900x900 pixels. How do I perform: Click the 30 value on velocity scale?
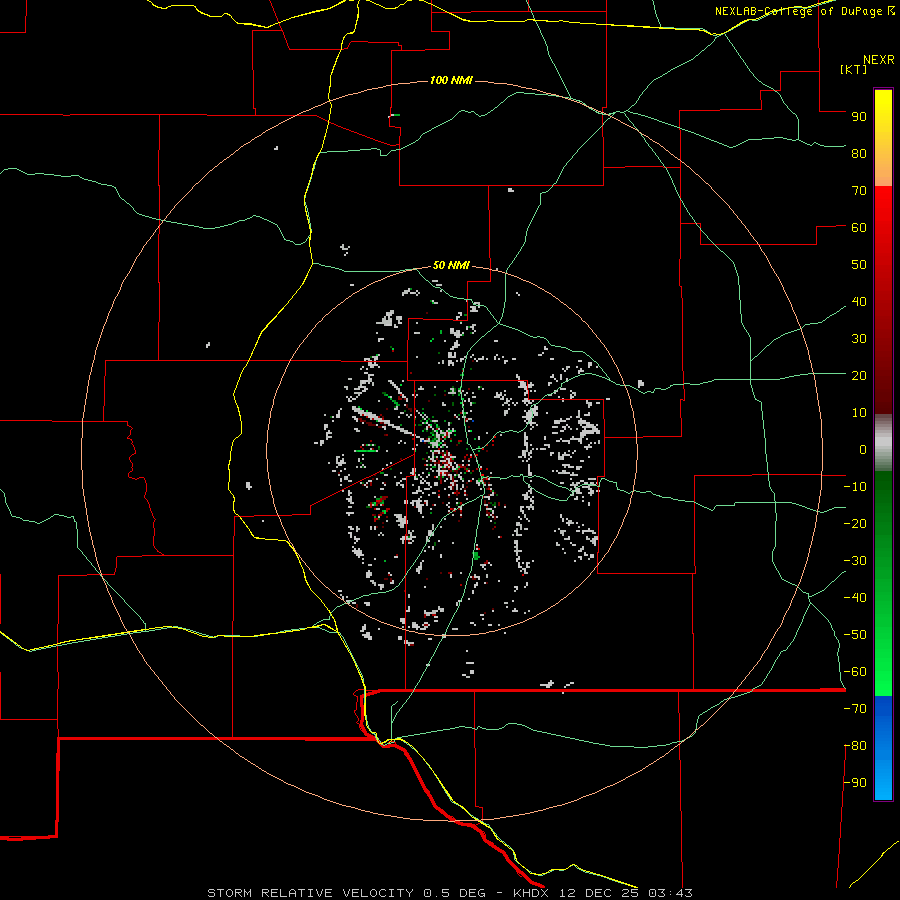[859, 339]
